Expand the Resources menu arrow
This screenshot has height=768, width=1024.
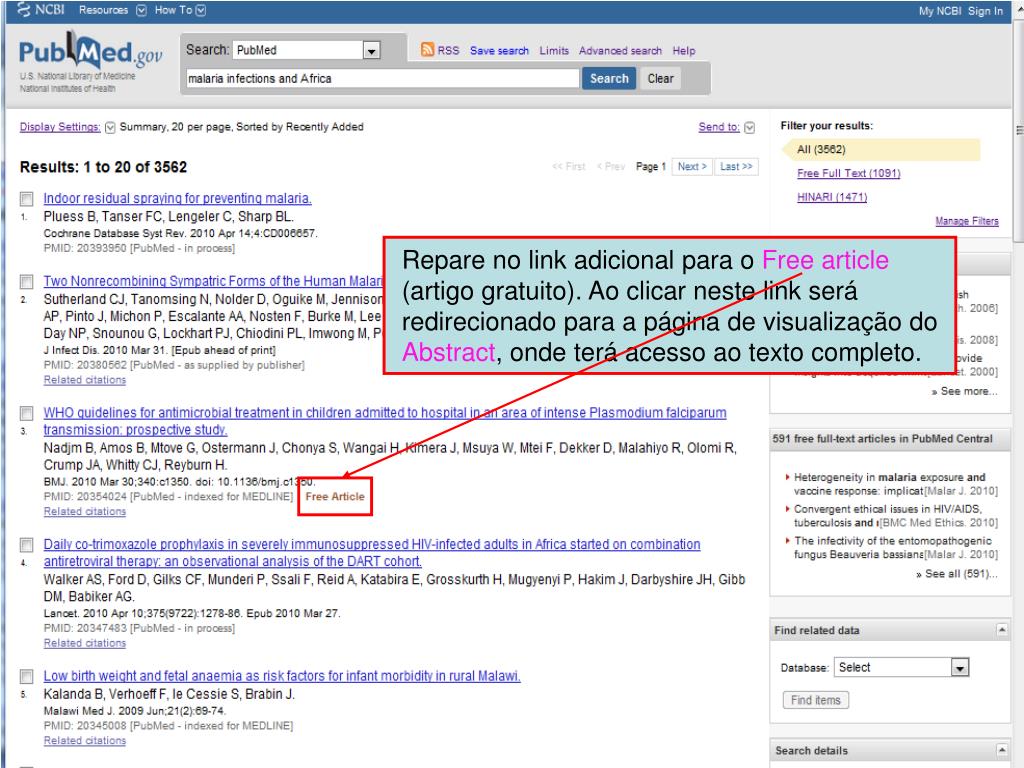(141, 10)
